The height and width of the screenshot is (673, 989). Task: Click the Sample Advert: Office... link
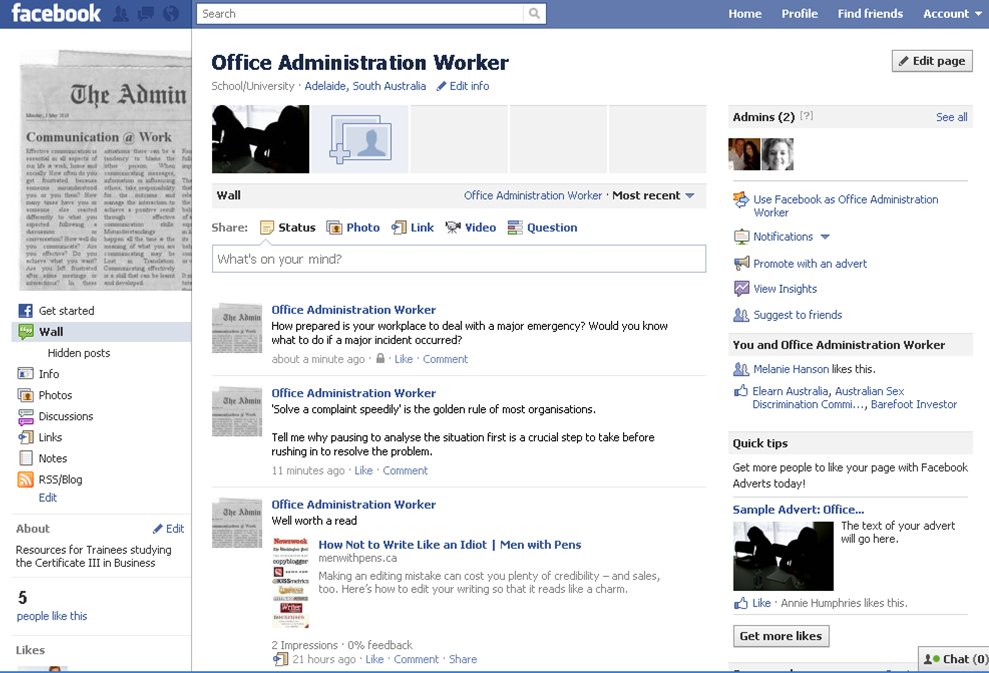pos(798,510)
